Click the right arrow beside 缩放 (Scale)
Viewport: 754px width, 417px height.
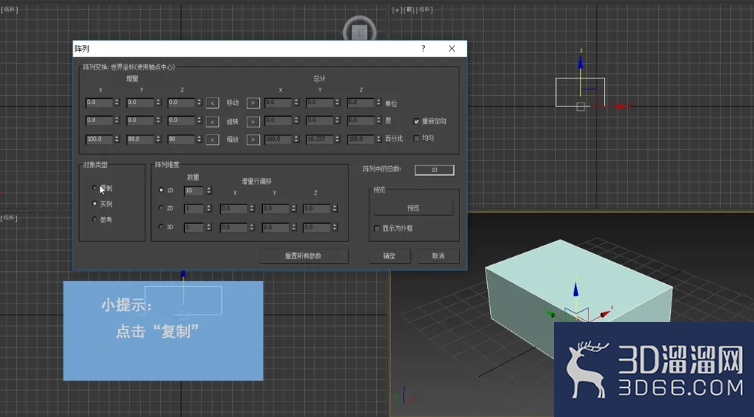click(x=253, y=139)
